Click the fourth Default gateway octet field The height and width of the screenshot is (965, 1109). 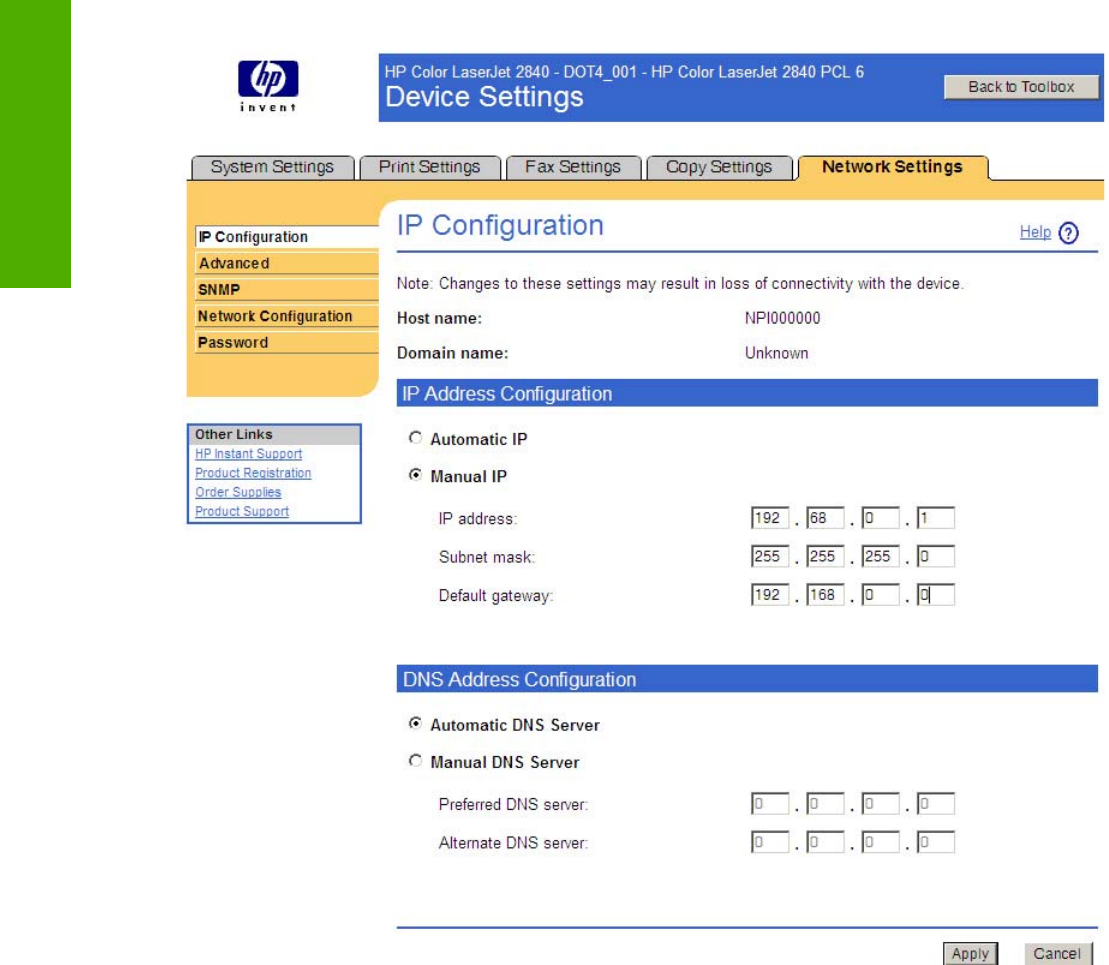point(936,594)
